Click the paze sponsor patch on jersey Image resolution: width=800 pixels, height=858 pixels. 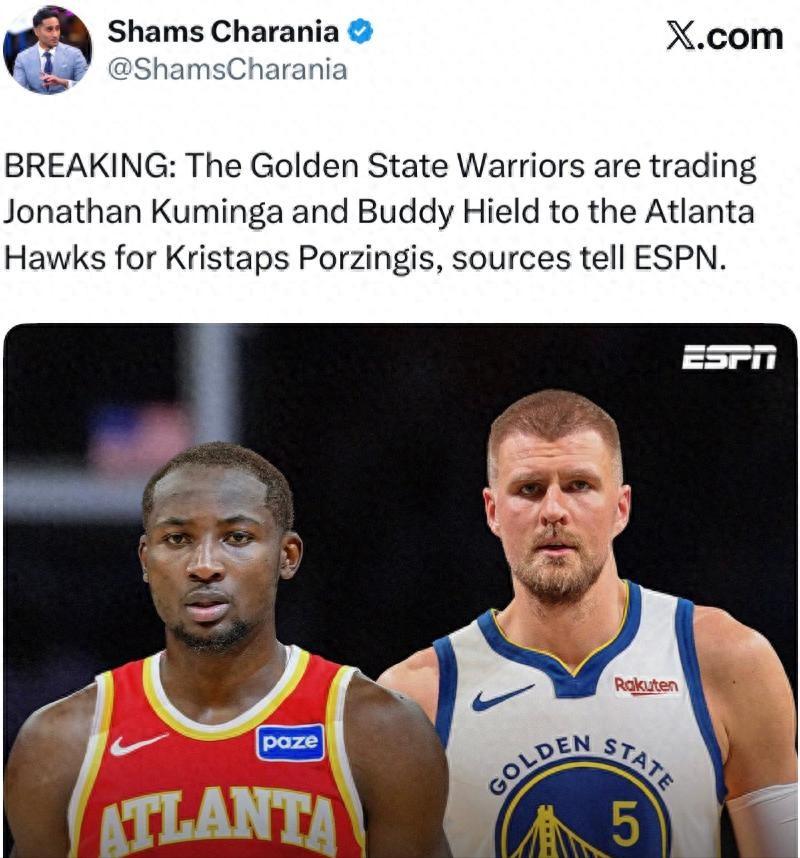[290, 743]
